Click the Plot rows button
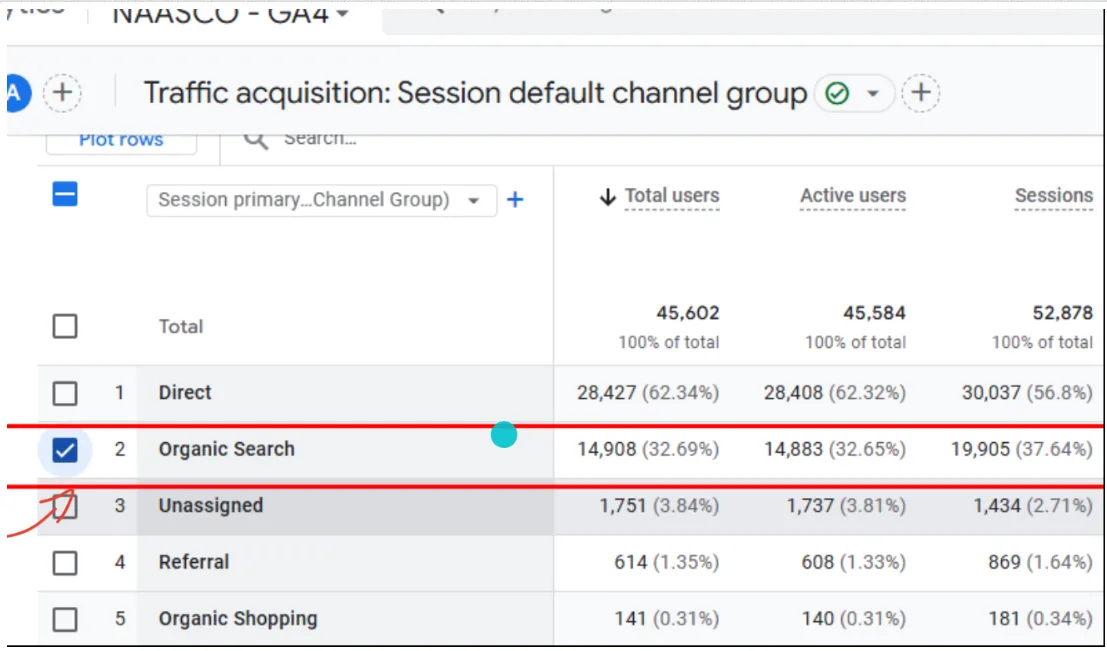Image resolution: width=1107 pixels, height=651 pixels. coord(120,139)
